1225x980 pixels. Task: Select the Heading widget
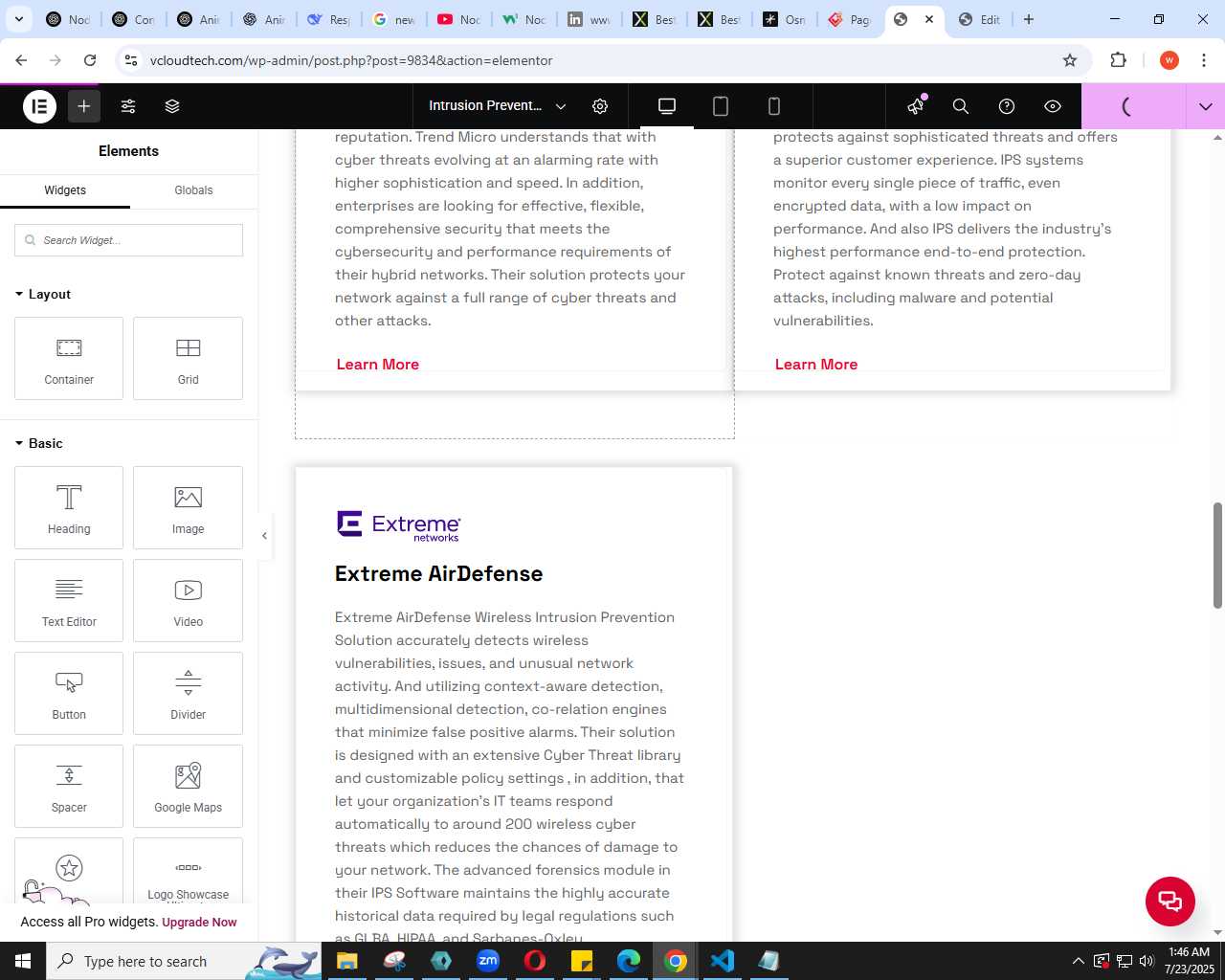[69, 508]
